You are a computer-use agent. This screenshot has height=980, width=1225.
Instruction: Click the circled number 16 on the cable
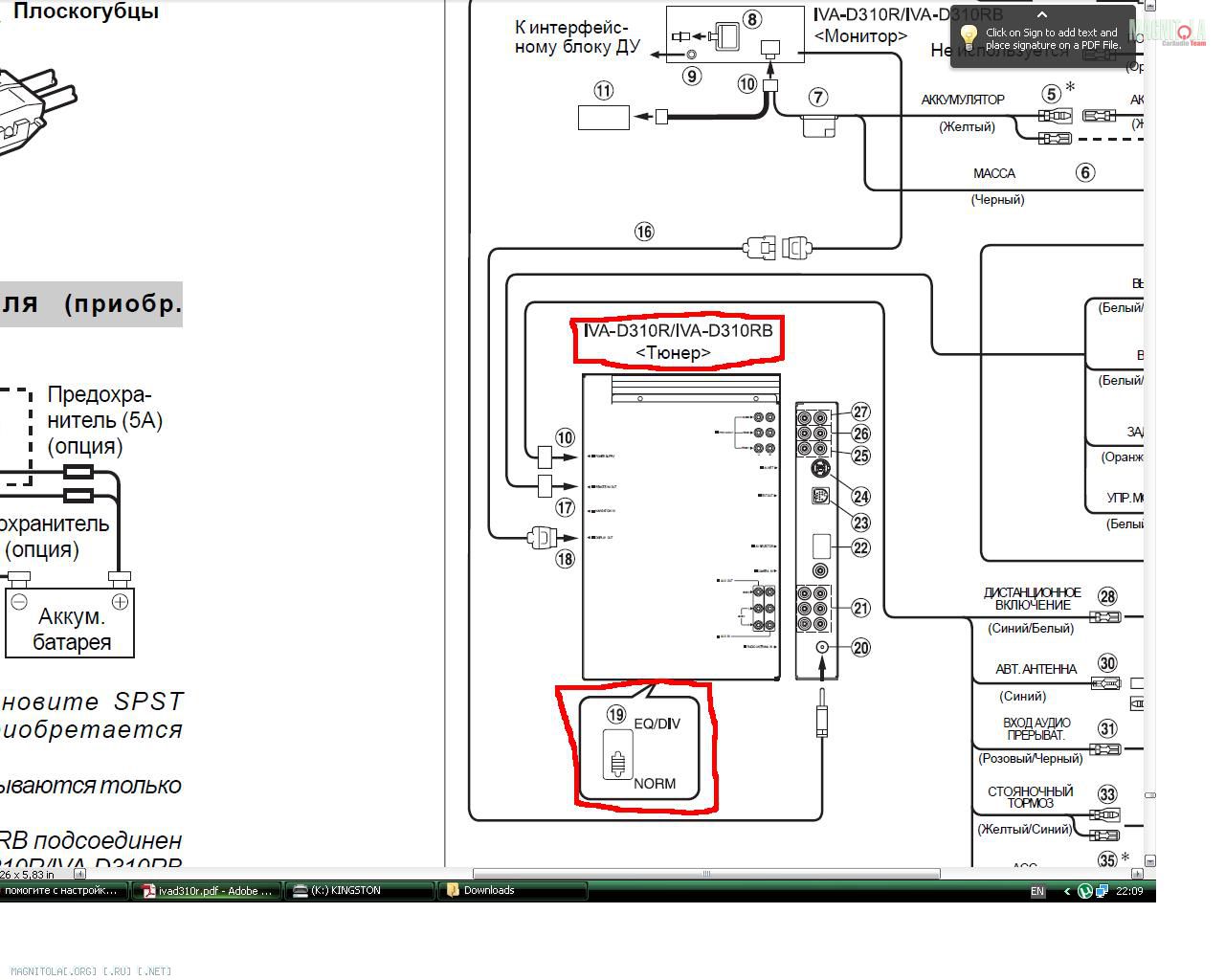(x=644, y=232)
